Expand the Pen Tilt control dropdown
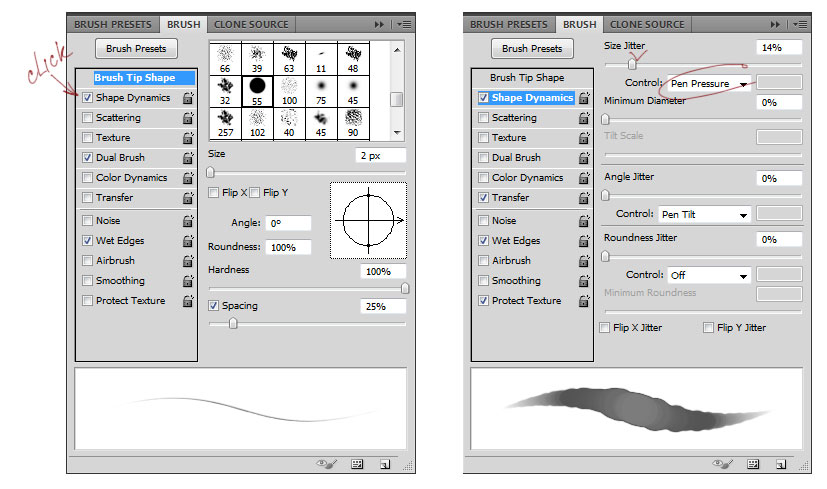Viewport: 827px width, 489px height. [x=703, y=214]
